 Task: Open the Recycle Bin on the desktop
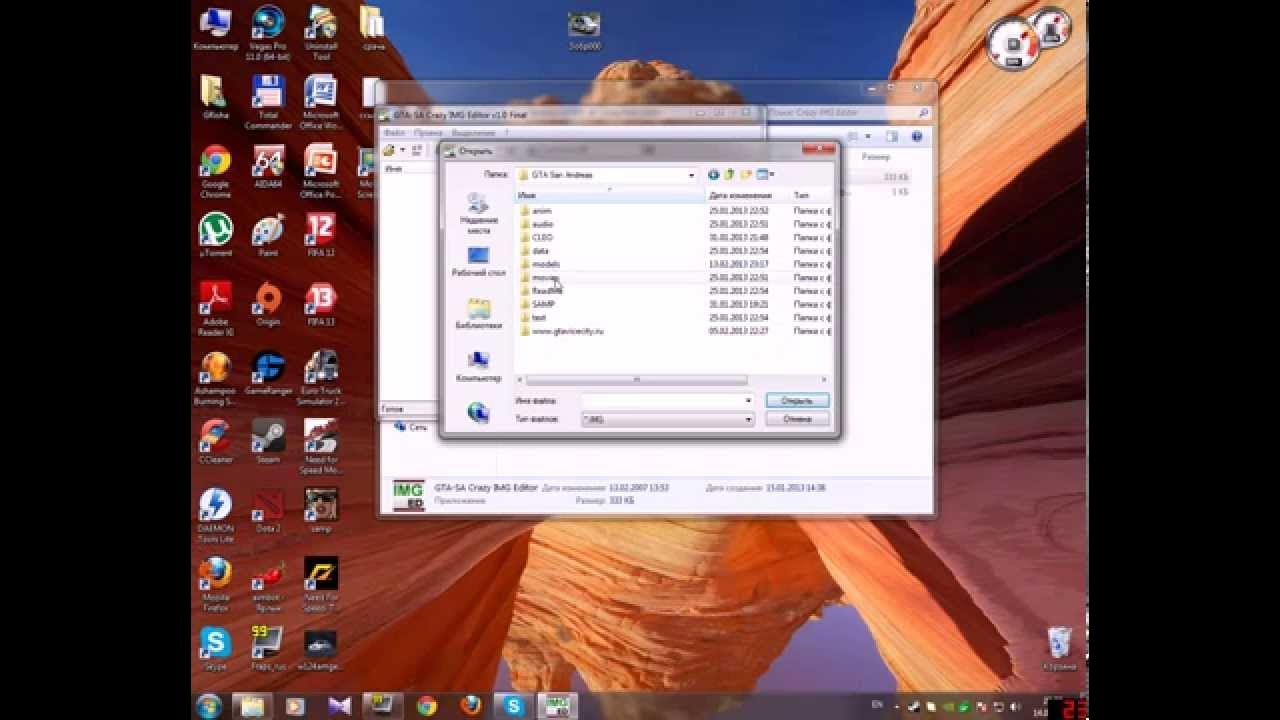pyautogui.click(x=1058, y=648)
